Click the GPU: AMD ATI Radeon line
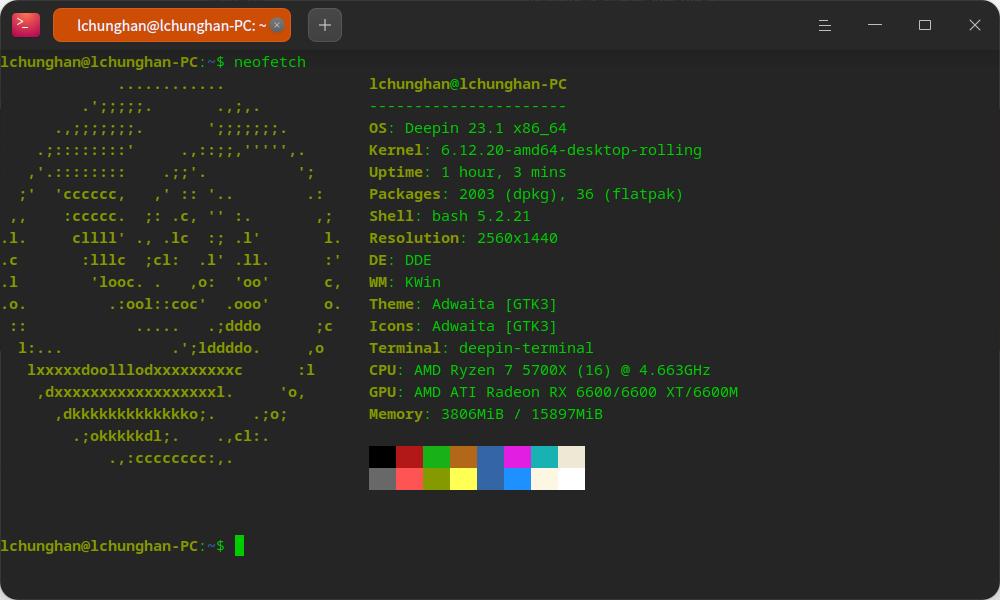This screenshot has width=1000, height=600. click(x=553, y=392)
